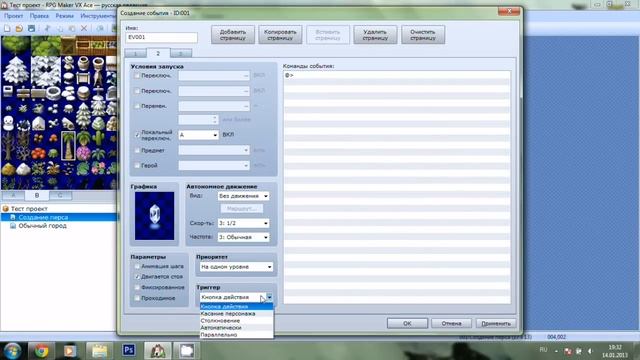Select the Тест проект tree root
Image resolution: width=640 pixels, height=360 pixels.
[x=29, y=209]
